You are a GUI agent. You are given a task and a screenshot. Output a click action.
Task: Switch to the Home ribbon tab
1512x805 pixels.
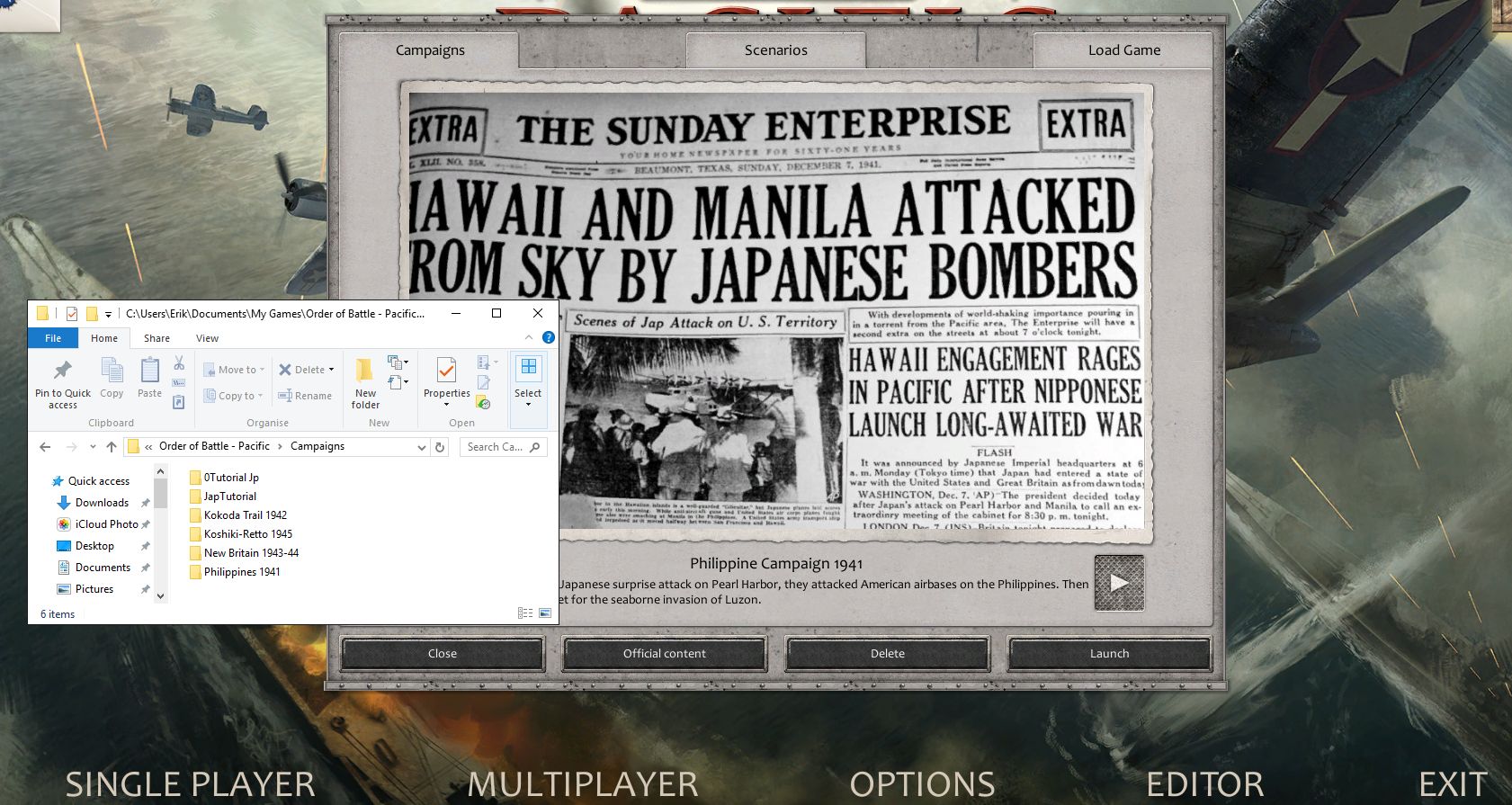click(x=104, y=338)
